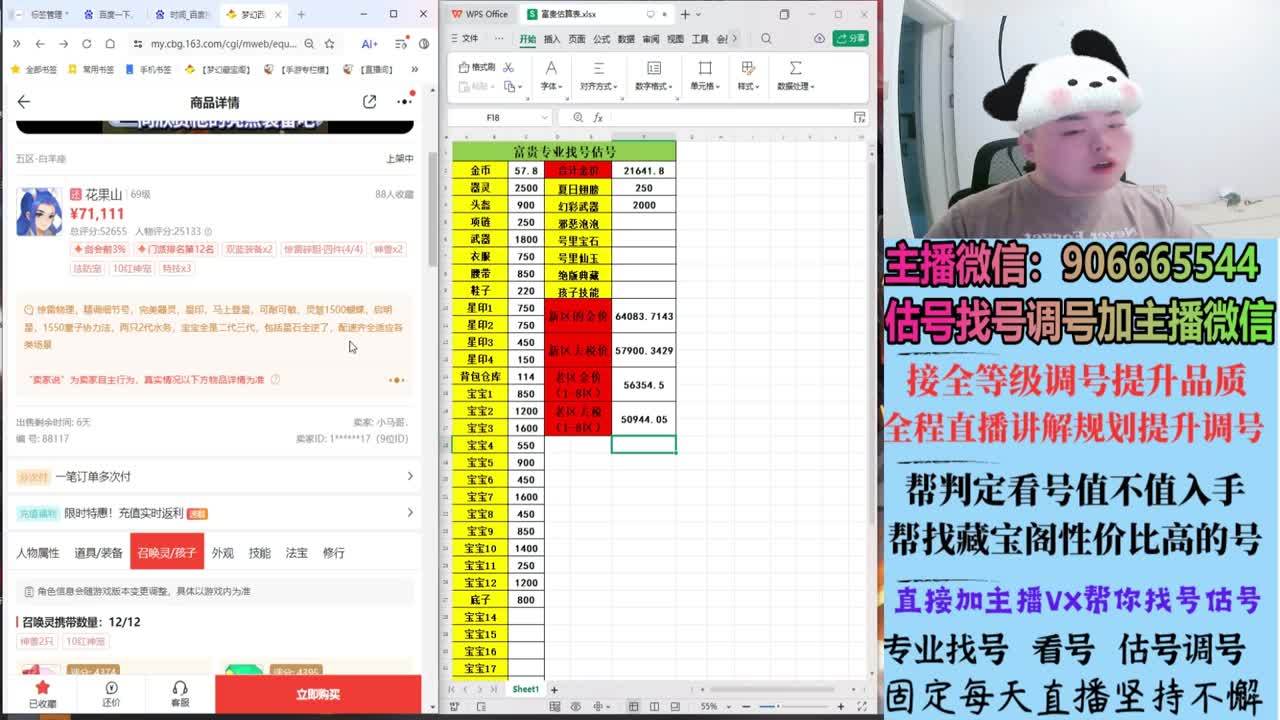Viewport: 1280px width, 720px height.
Task: Open the 全部书签 bookmarks folder
Action: coord(34,70)
